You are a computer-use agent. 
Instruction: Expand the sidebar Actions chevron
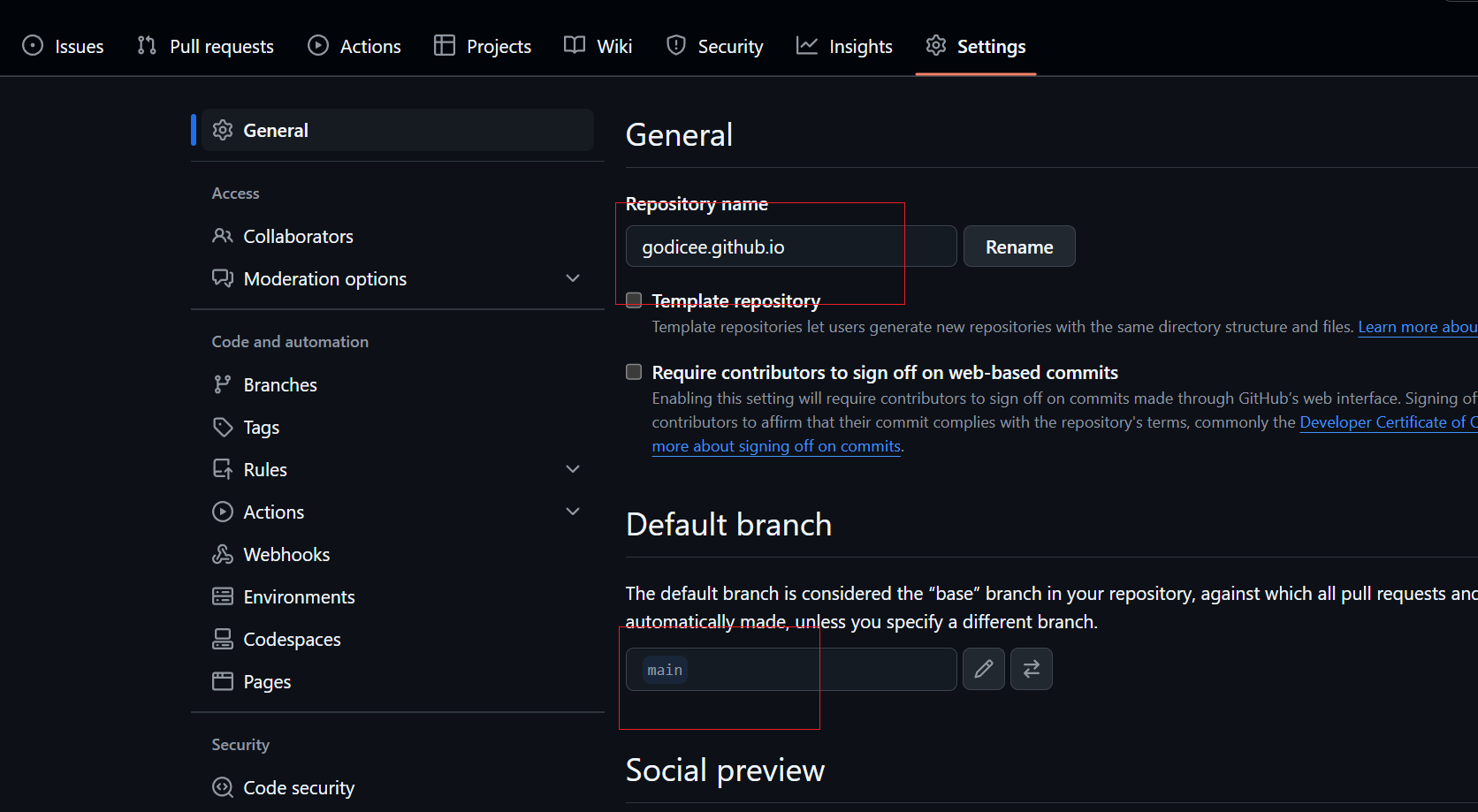coord(573,512)
